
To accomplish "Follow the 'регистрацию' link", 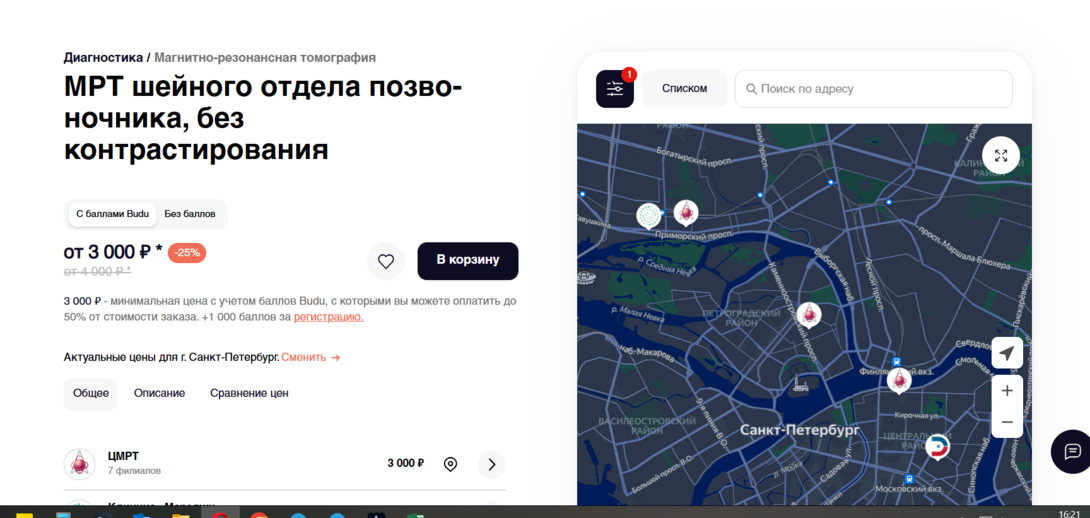I will (328, 317).
